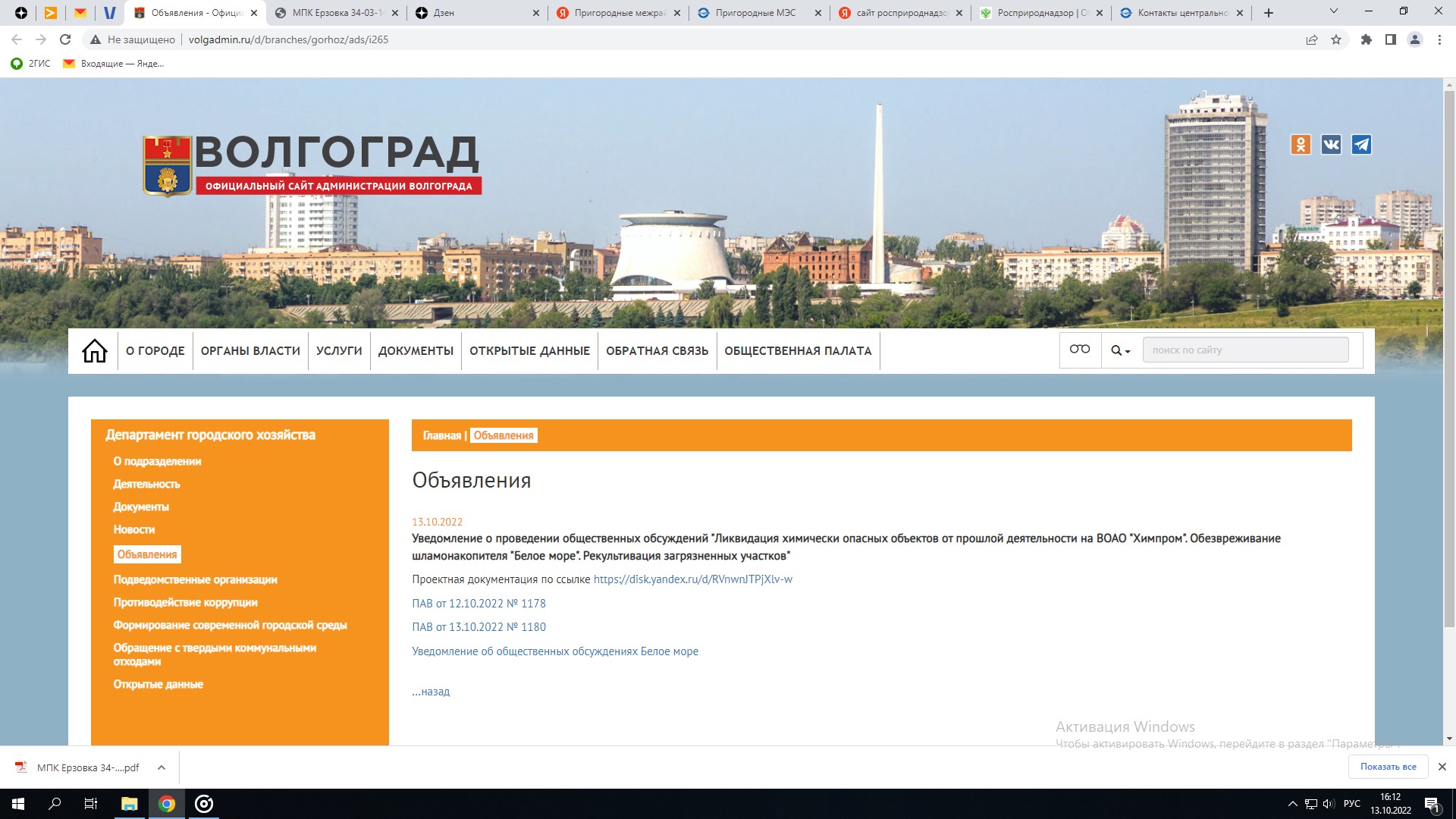Open the Odnoklassniki social icon
This screenshot has width=1456, height=819.
pyautogui.click(x=1301, y=144)
